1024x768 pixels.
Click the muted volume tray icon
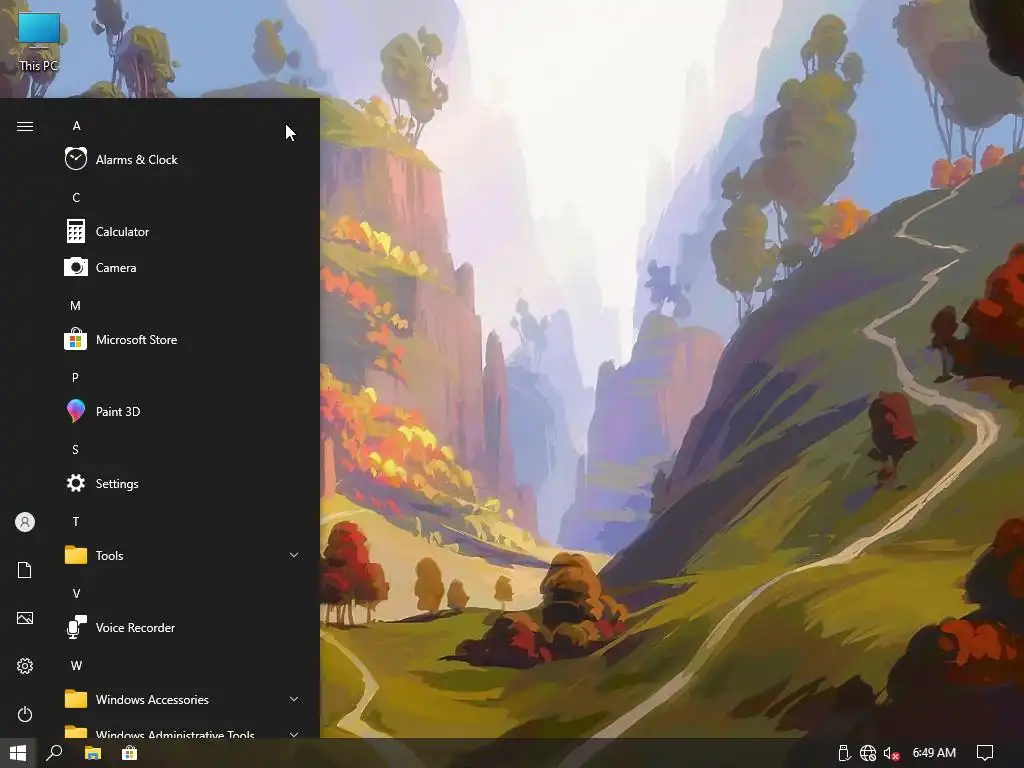[891, 753]
